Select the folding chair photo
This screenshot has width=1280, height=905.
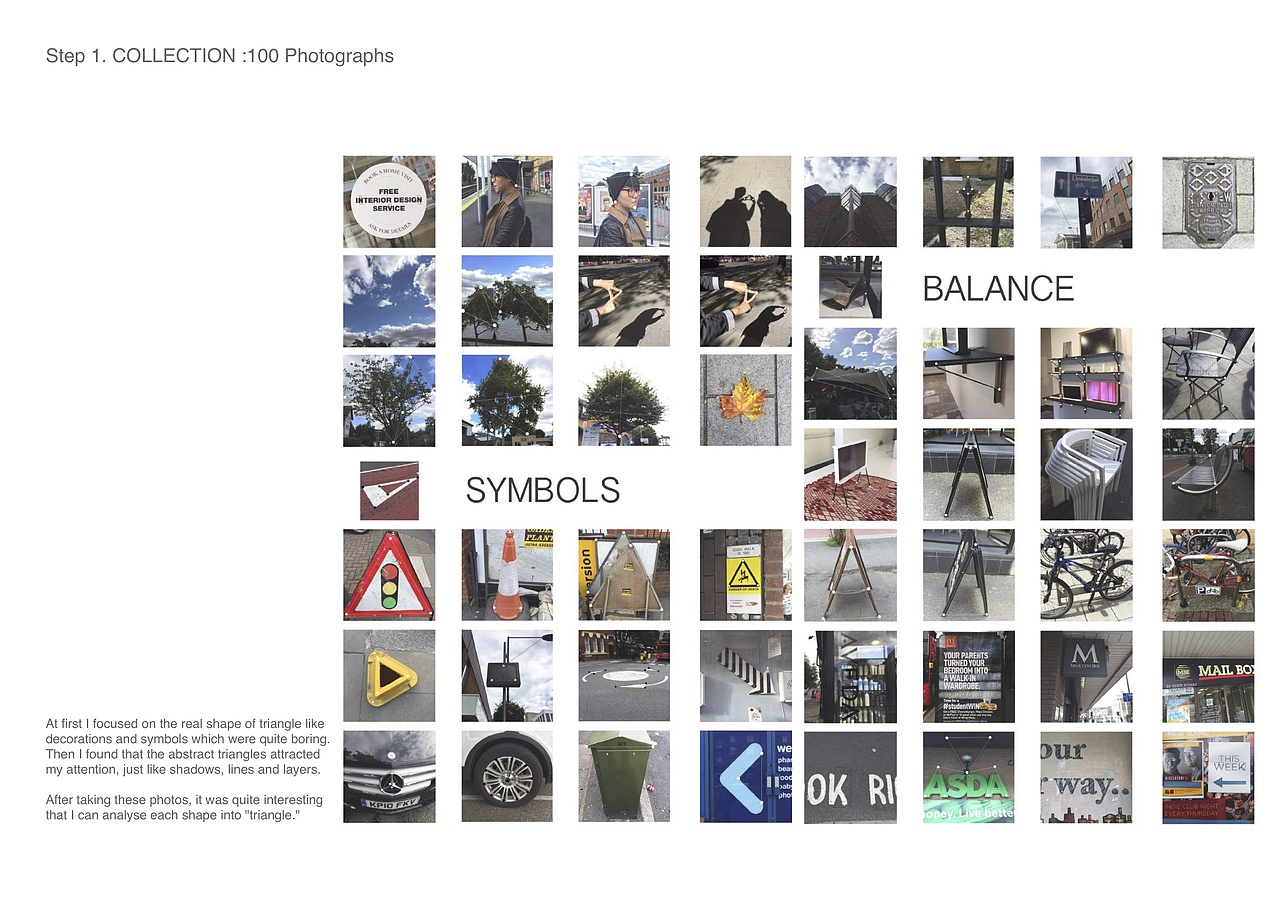(x=1208, y=373)
